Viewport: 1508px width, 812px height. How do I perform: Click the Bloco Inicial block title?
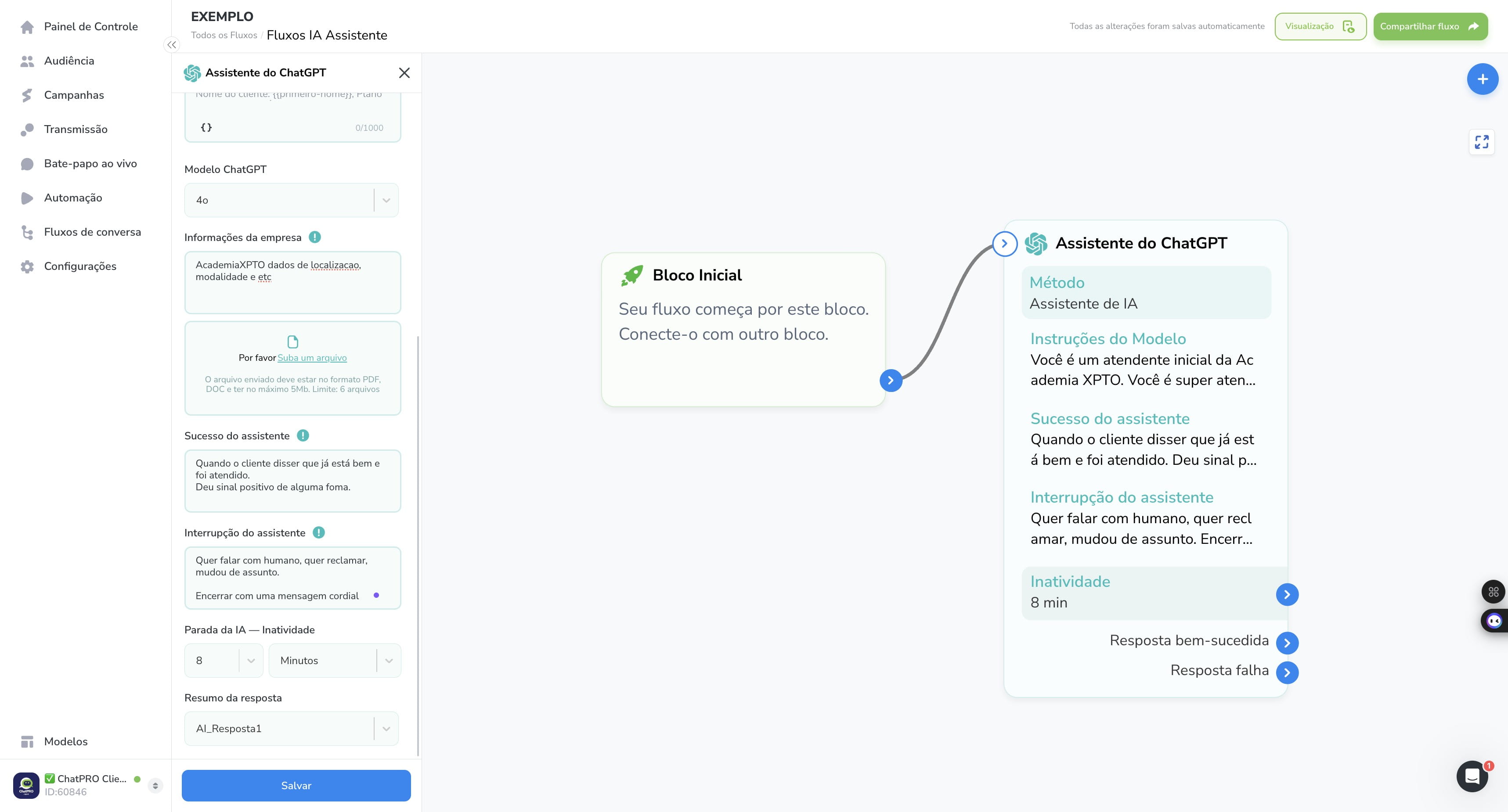[x=697, y=275]
